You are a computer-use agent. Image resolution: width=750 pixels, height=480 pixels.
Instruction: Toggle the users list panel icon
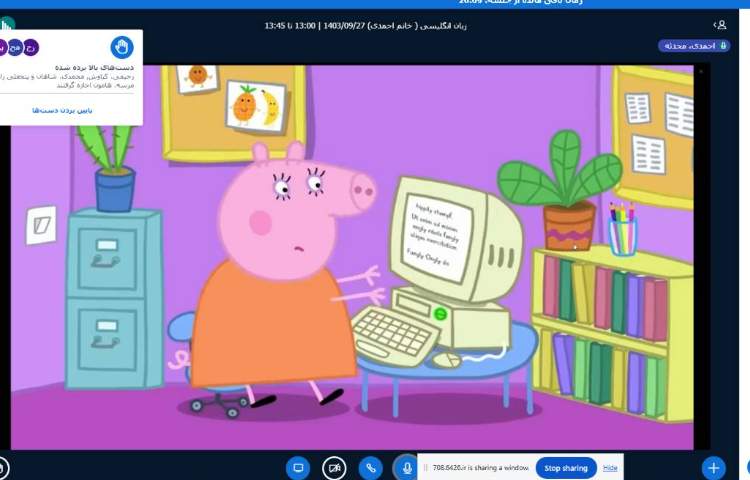[x=719, y=24]
